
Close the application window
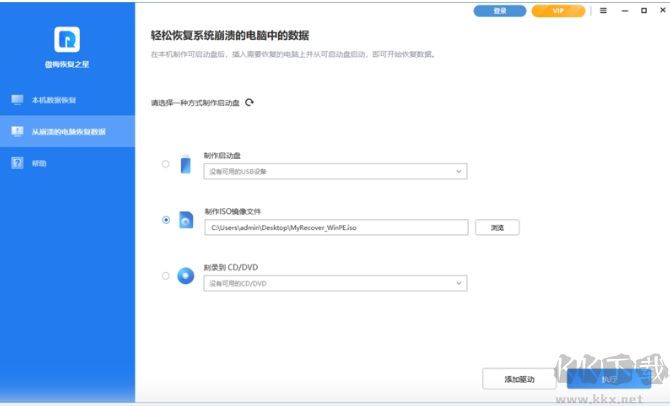click(663, 10)
